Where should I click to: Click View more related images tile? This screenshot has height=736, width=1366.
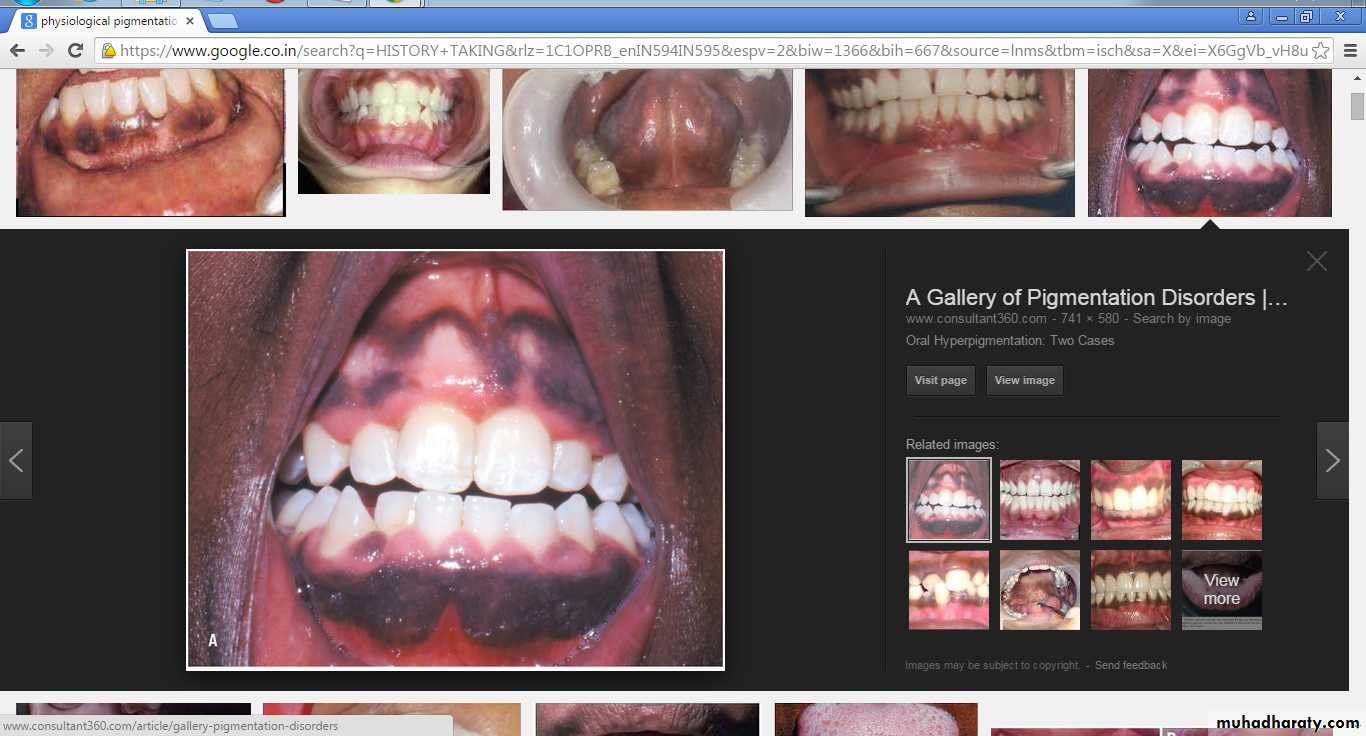click(x=1221, y=590)
